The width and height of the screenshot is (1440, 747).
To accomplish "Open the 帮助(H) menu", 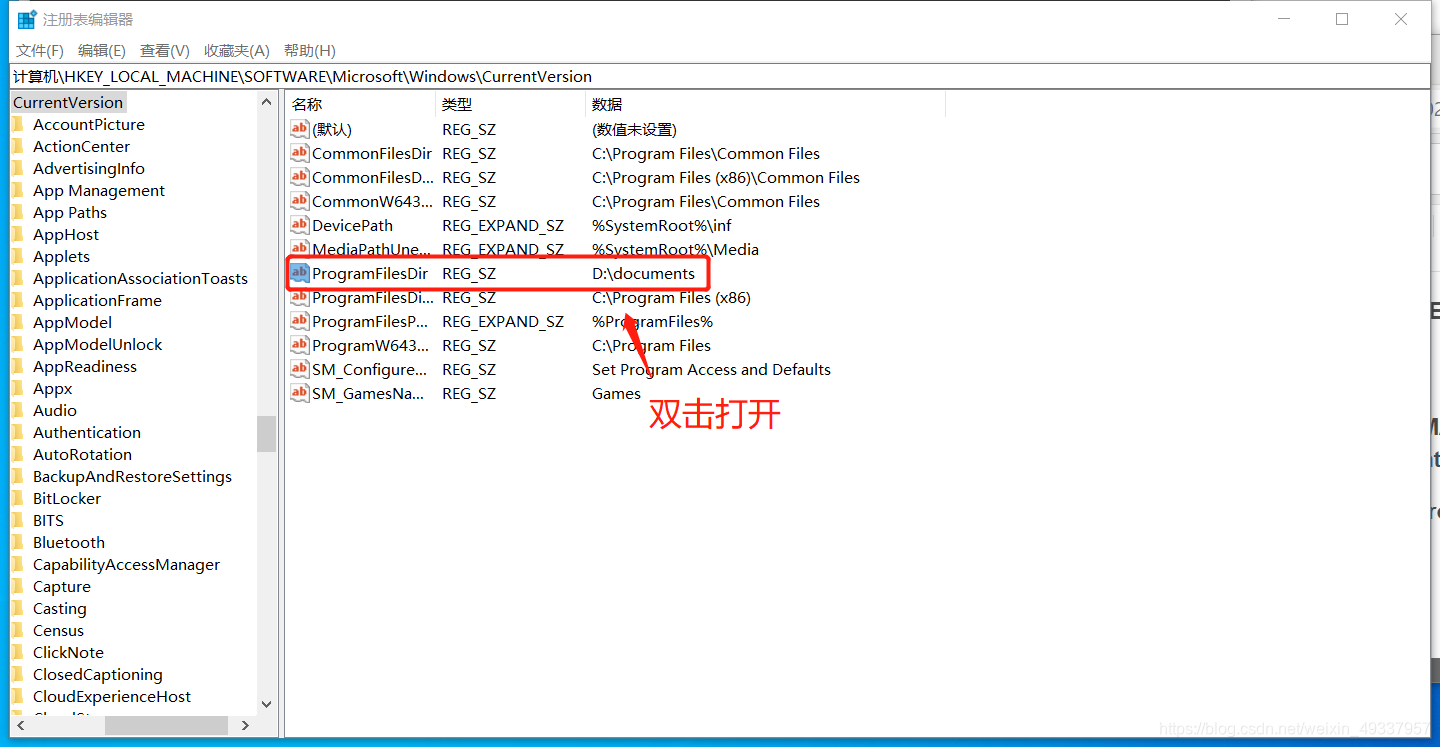I will pyautogui.click(x=310, y=51).
